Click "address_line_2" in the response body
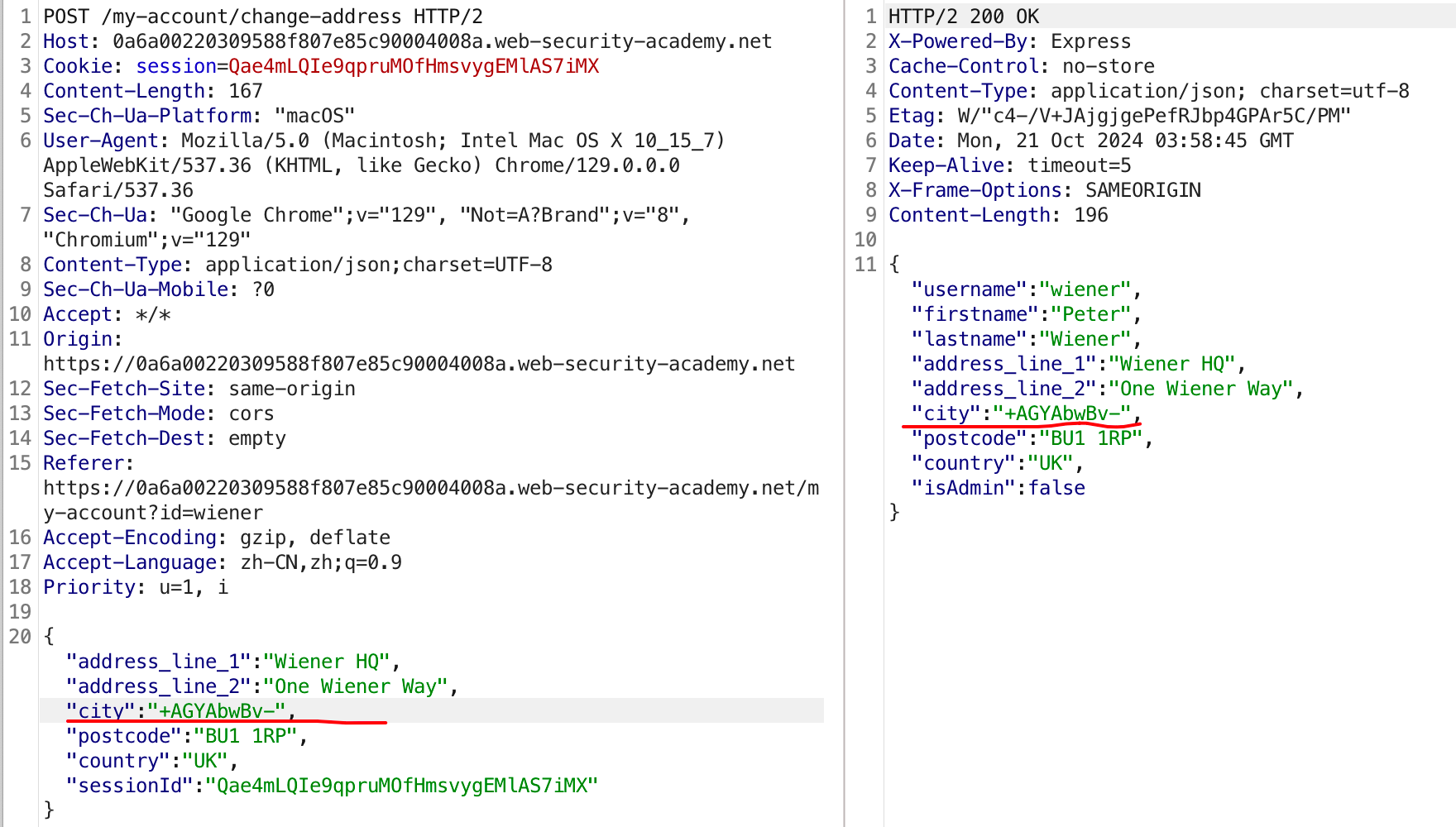The height and width of the screenshot is (827, 1456). pyautogui.click(x=1004, y=389)
